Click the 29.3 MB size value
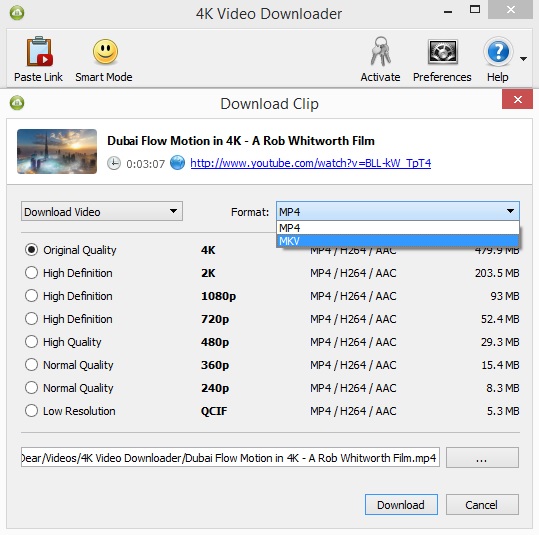 pyautogui.click(x=500, y=342)
